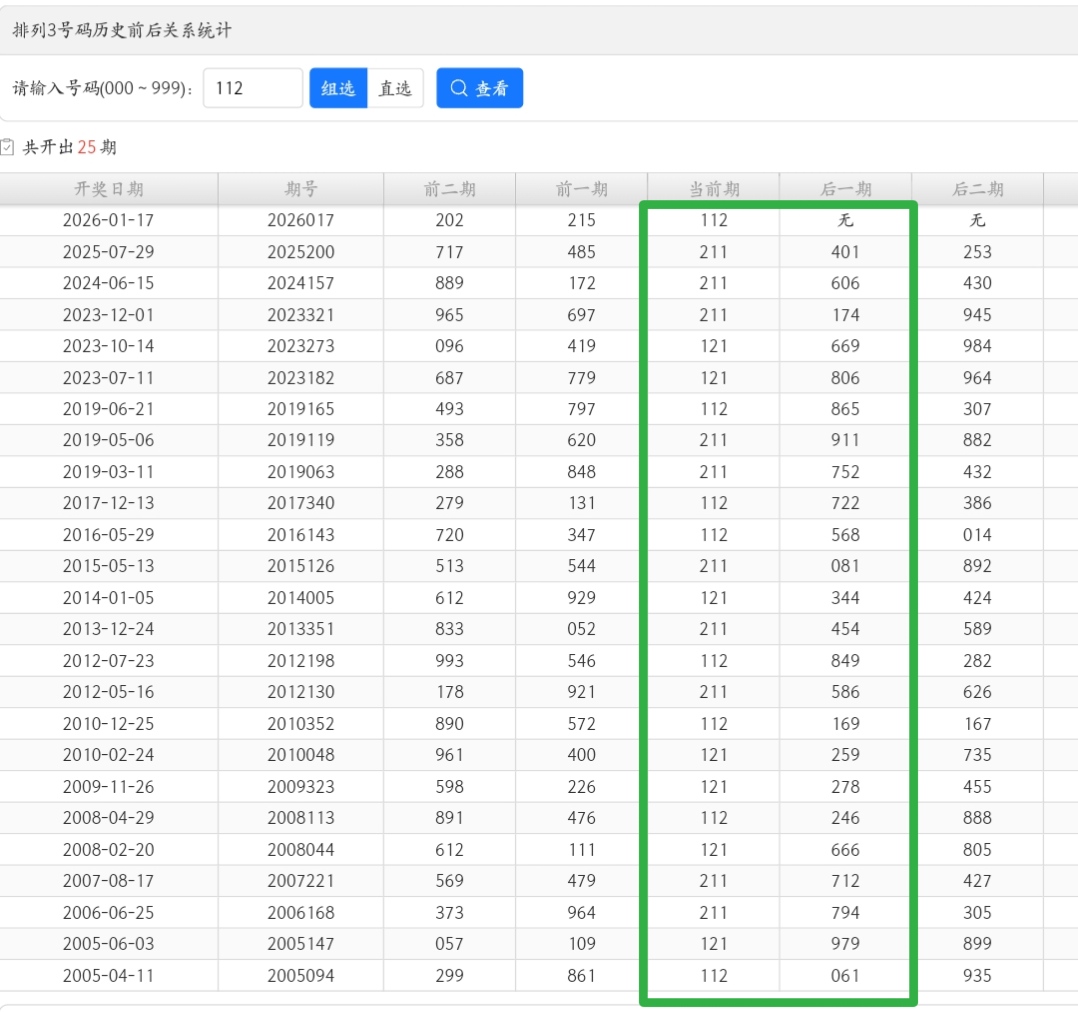Click the magnifier icon in 查看 button
1078x1012 pixels.
[459, 88]
